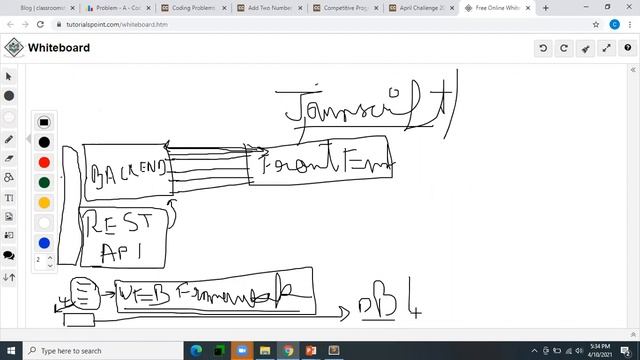The height and width of the screenshot is (360, 640).
Task: Pick the blue color swatch
Action: point(44,243)
